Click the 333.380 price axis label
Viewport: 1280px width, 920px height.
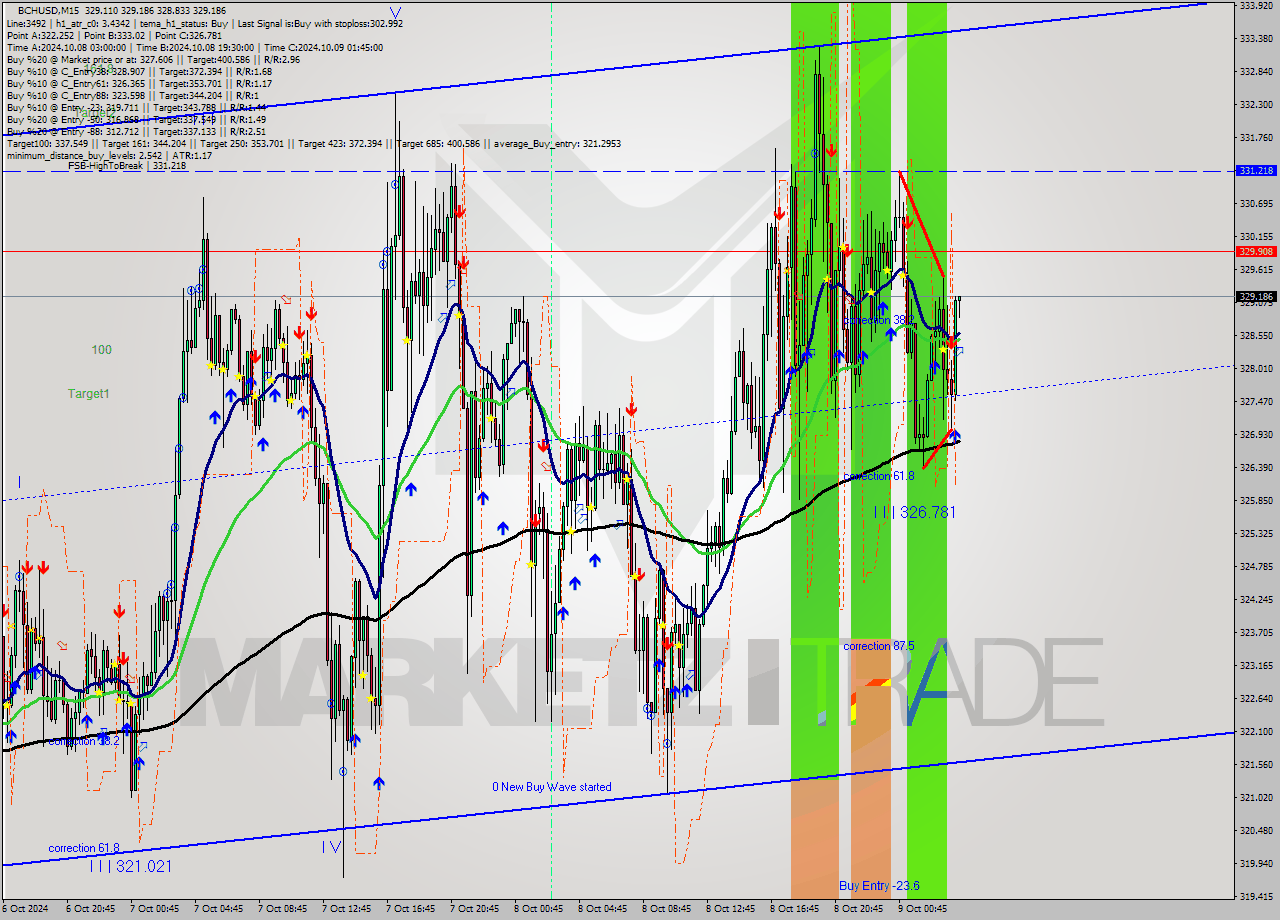click(x=1256, y=38)
